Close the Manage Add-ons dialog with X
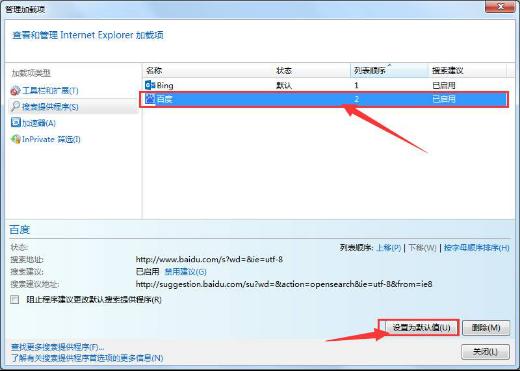520x371 pixels. [x=500, y=7]
